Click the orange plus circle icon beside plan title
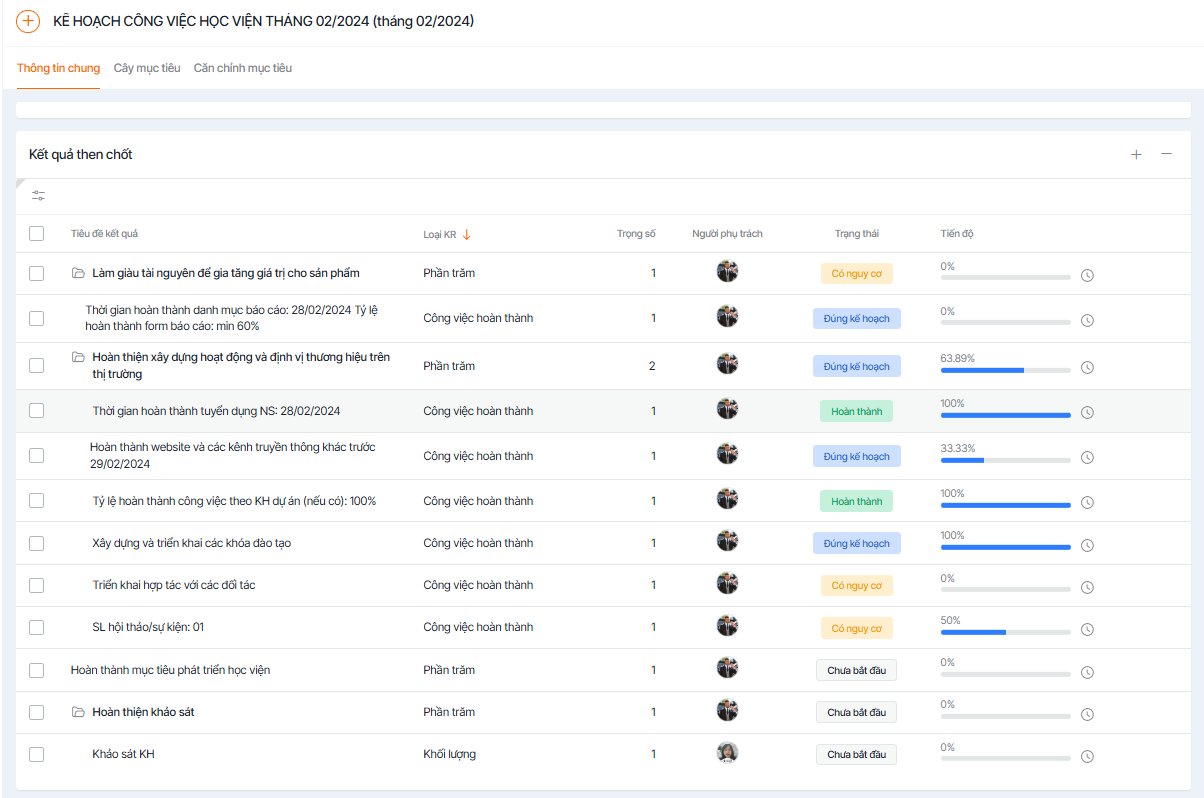Screen dimensions: 1204x798 coord(29,21)
